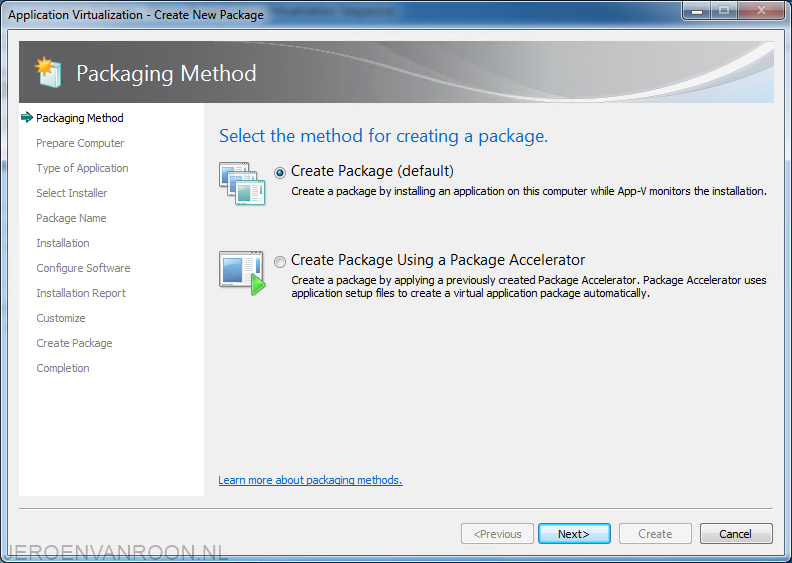
Task: Click the 'Select the method for creating a package' heading
Action: [383, 136]
